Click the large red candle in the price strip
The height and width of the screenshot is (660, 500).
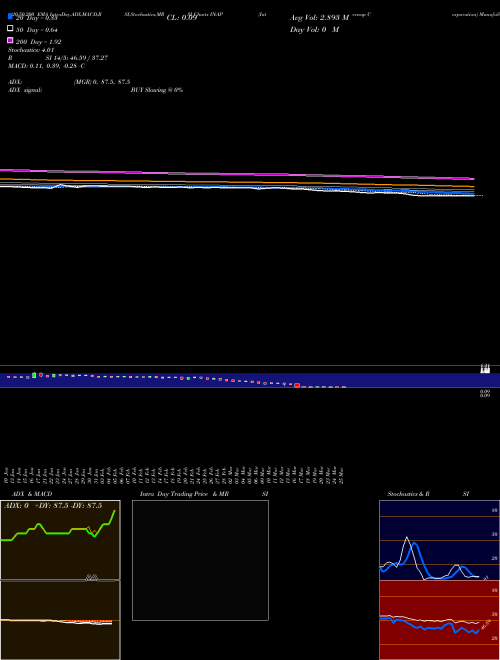[x=297, y=385]
